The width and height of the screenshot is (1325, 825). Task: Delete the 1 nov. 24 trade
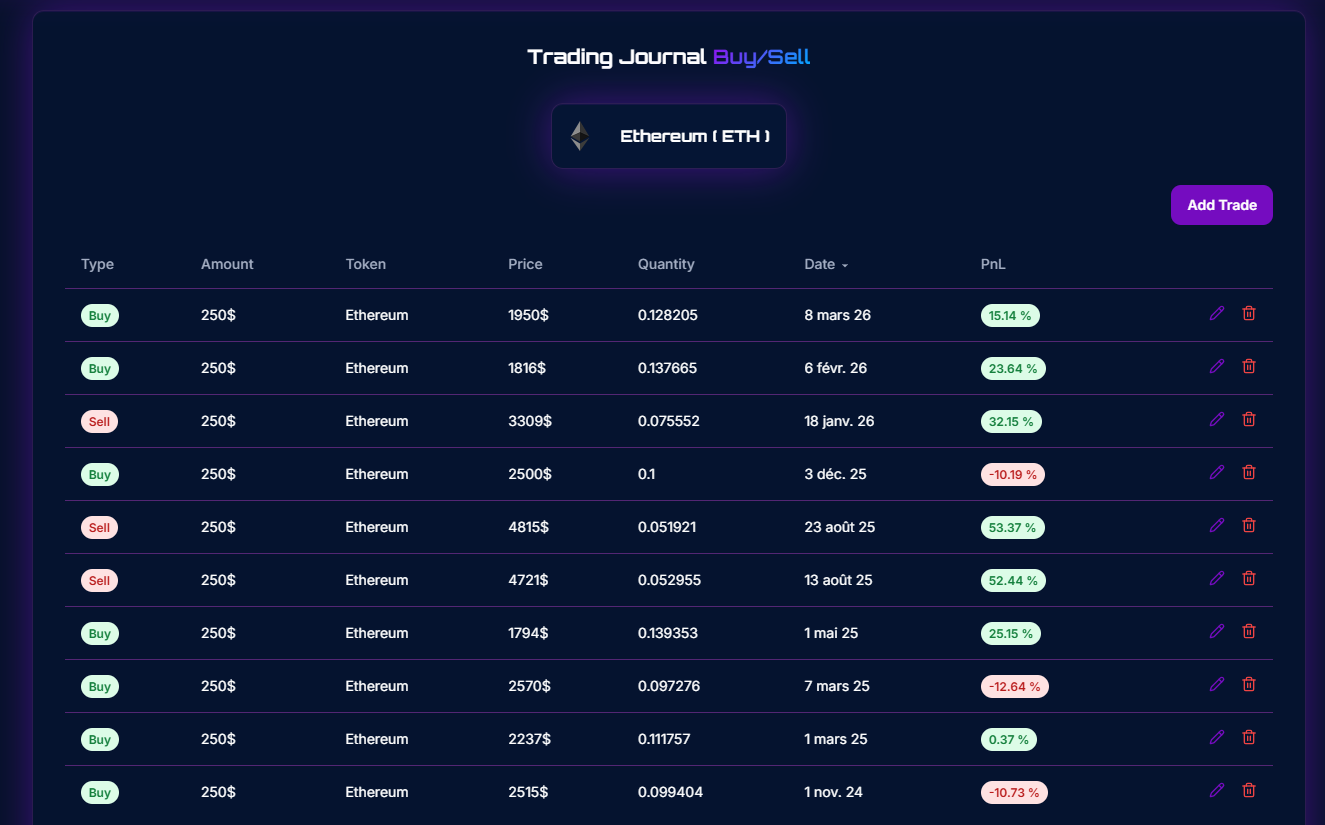1249,791
